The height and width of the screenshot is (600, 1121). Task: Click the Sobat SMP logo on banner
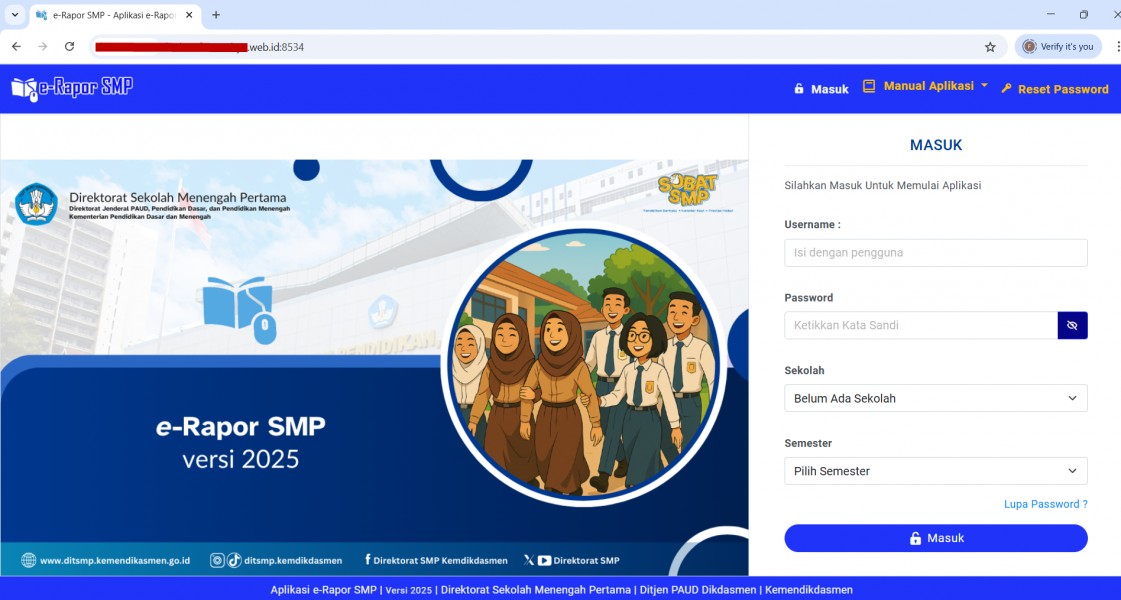pos(688,191)
